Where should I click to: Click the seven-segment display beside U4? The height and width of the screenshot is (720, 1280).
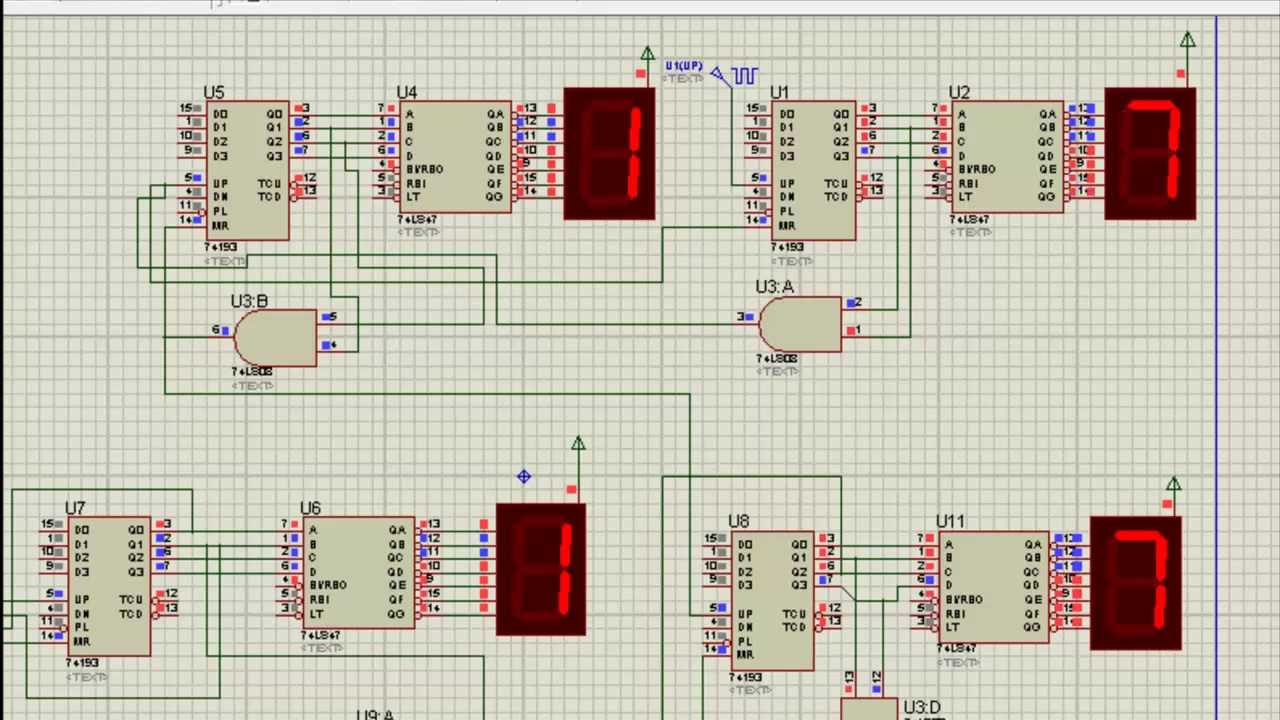coord(610,154)
